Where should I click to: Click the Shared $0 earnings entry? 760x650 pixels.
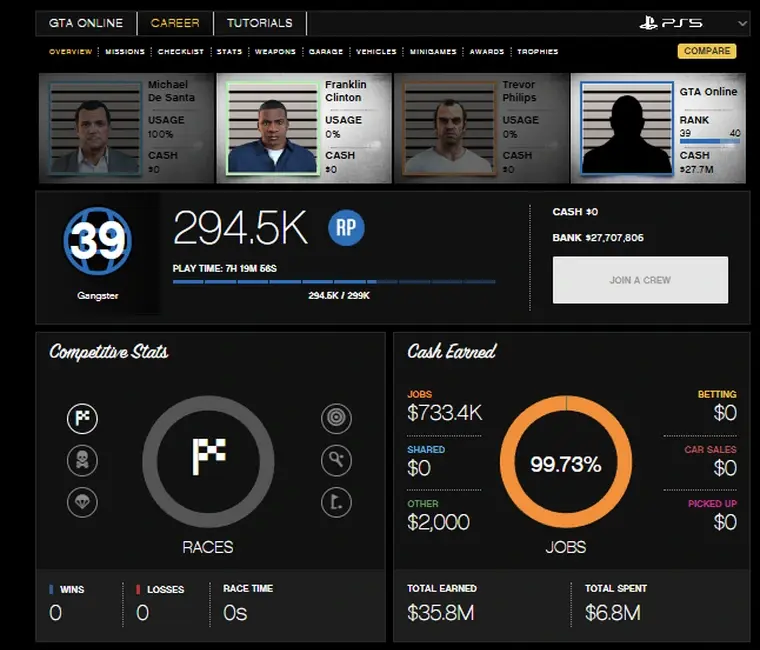point(426,462)
